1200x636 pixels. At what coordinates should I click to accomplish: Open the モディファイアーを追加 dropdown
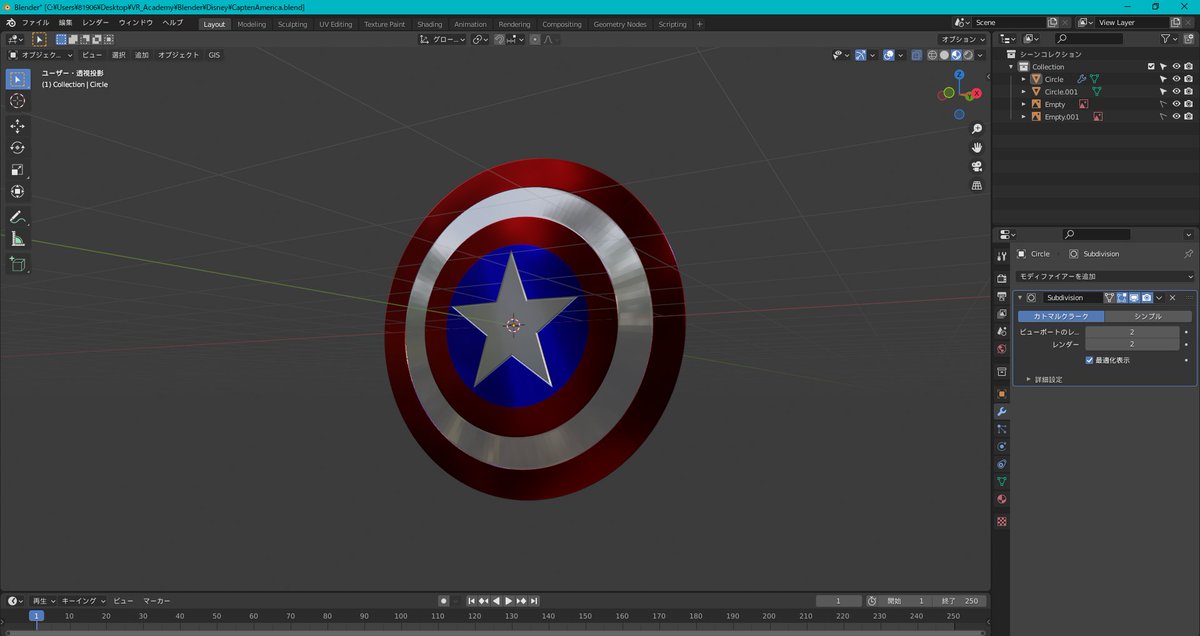[x=1104, y=276]
